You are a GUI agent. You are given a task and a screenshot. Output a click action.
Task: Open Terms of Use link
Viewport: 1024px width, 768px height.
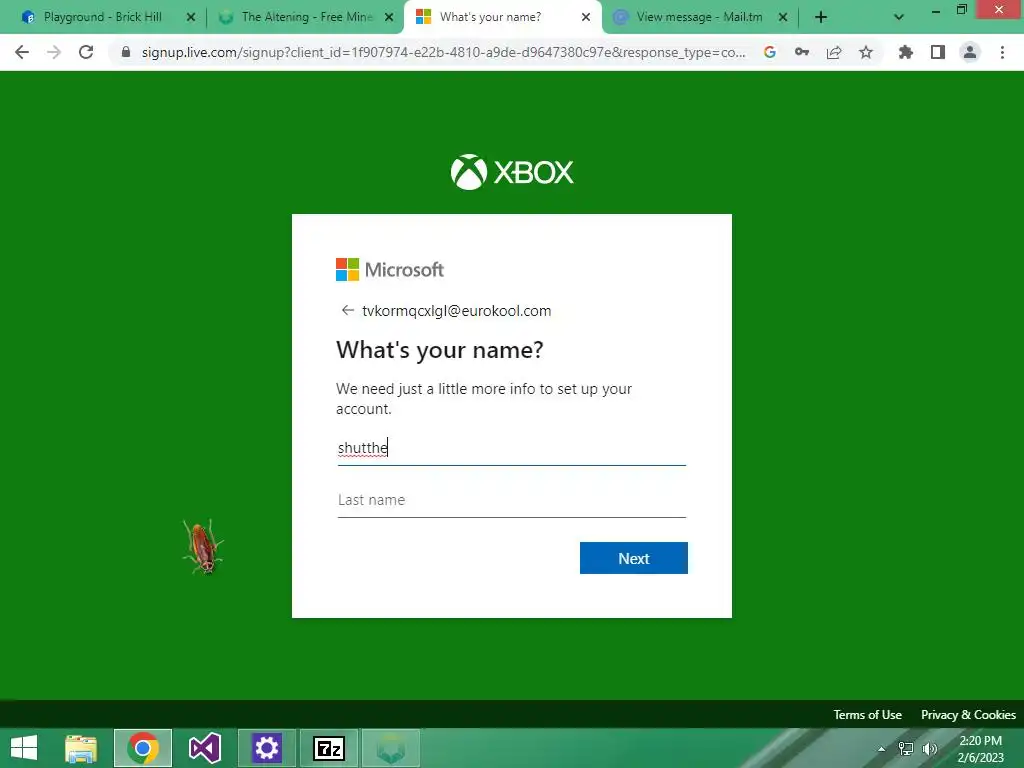coord(867,714)
